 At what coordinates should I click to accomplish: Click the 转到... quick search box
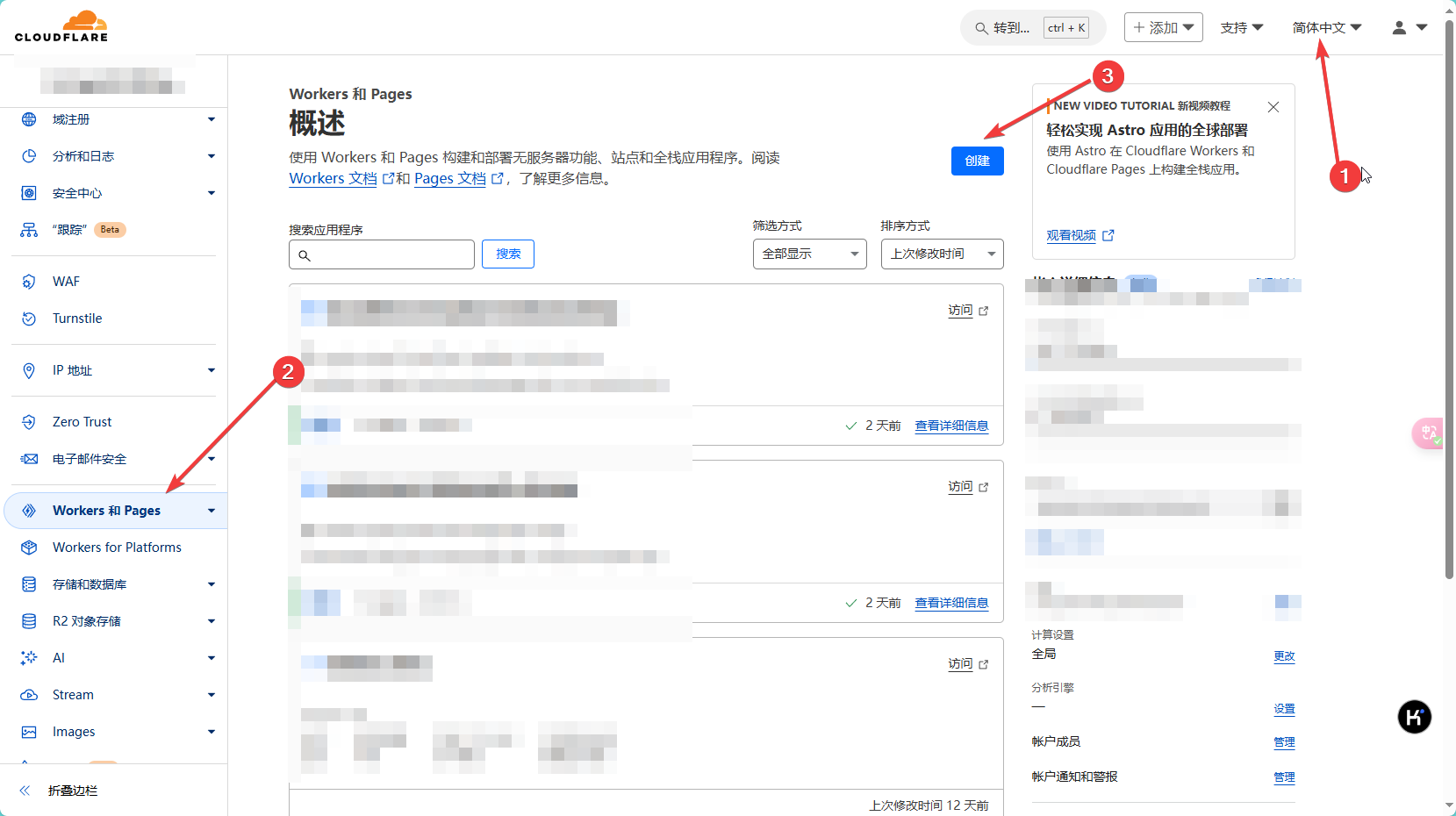click(1033, 28)
